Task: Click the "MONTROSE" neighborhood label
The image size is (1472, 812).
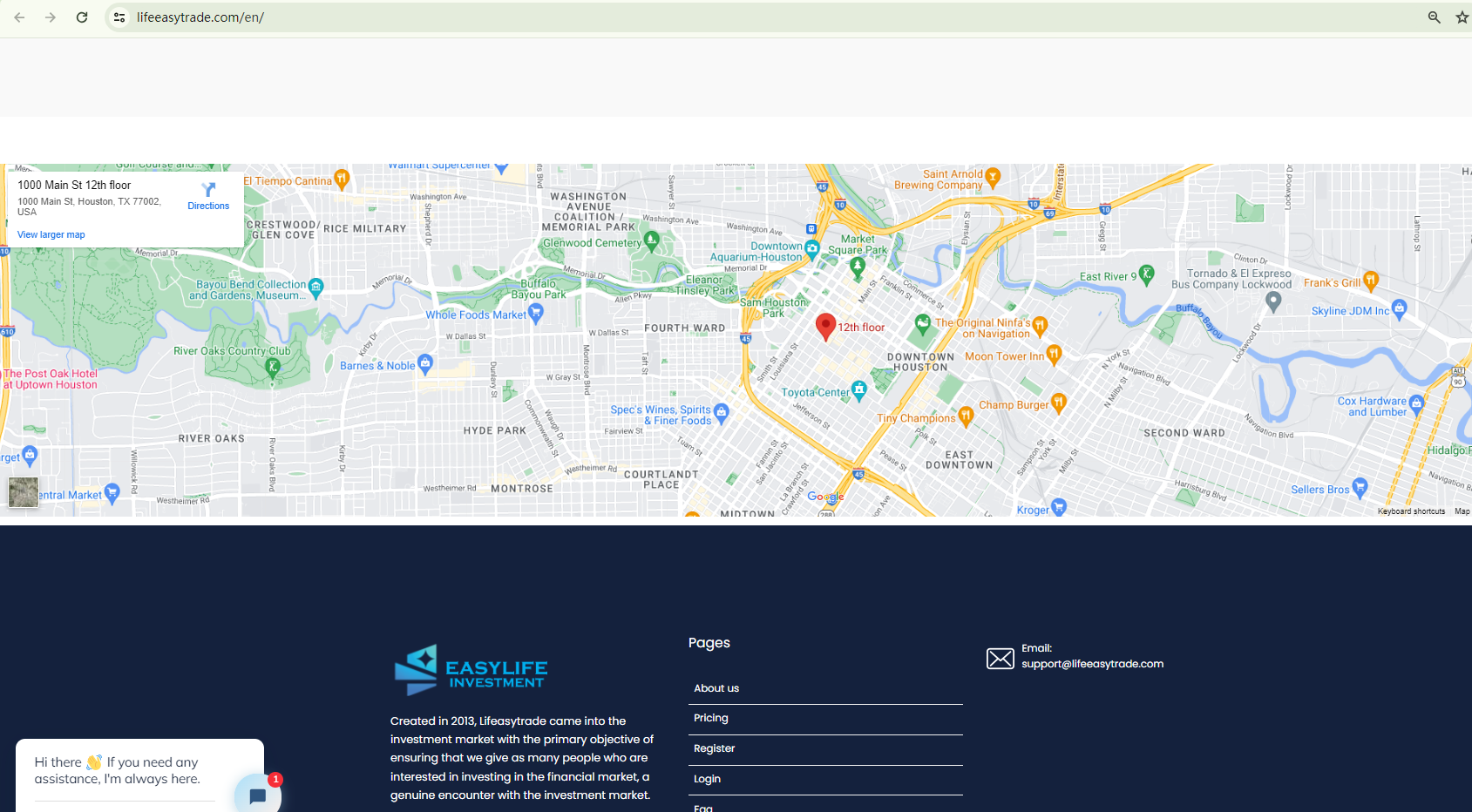Action: click(x=522, y=489)
